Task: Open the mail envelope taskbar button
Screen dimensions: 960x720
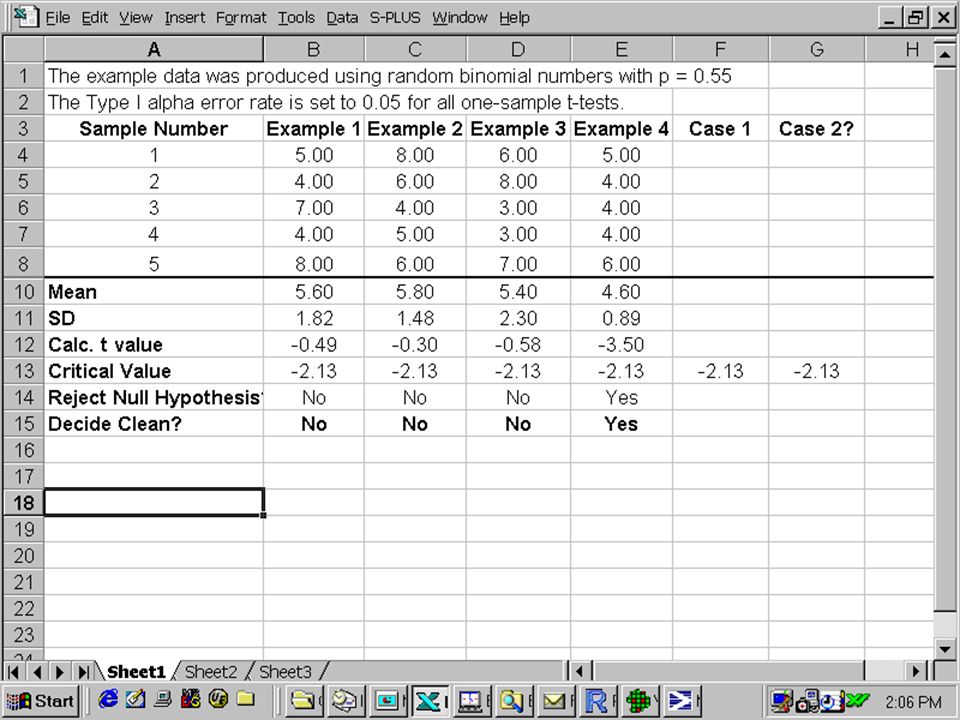Action: (x=557, y=700)
